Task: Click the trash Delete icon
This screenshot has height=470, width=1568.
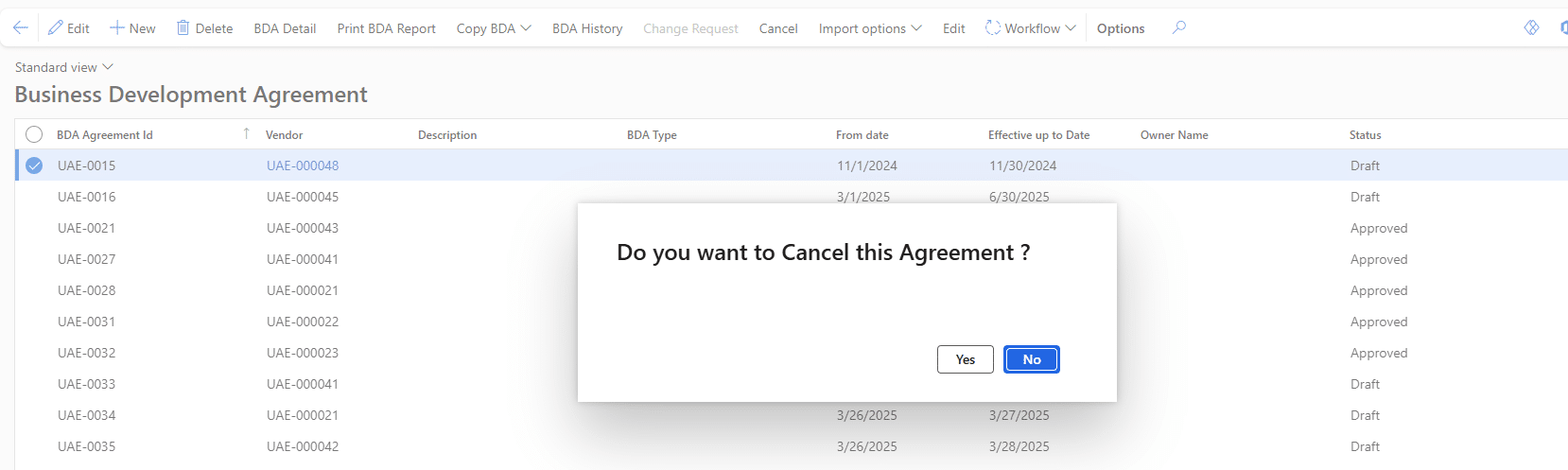Action: pos(183,27)
